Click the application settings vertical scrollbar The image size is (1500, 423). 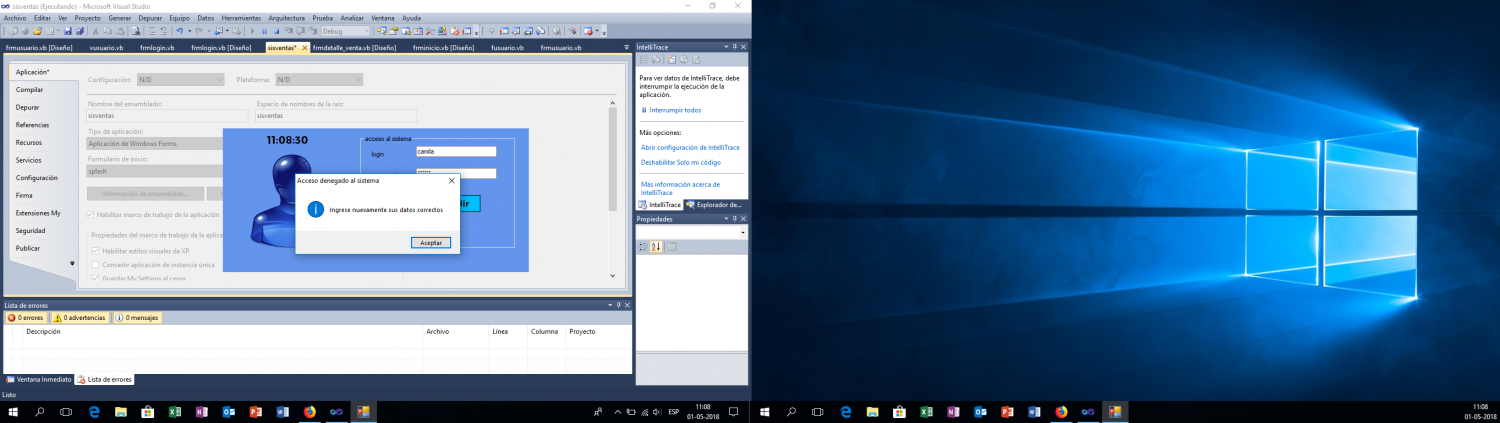[612, 189]
